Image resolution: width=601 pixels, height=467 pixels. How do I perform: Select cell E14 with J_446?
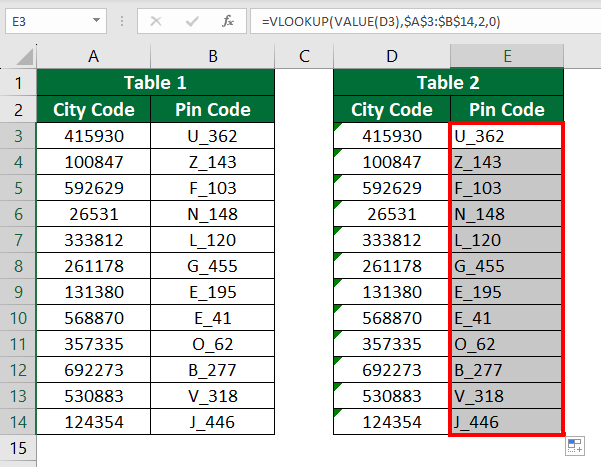pos(507,422)
